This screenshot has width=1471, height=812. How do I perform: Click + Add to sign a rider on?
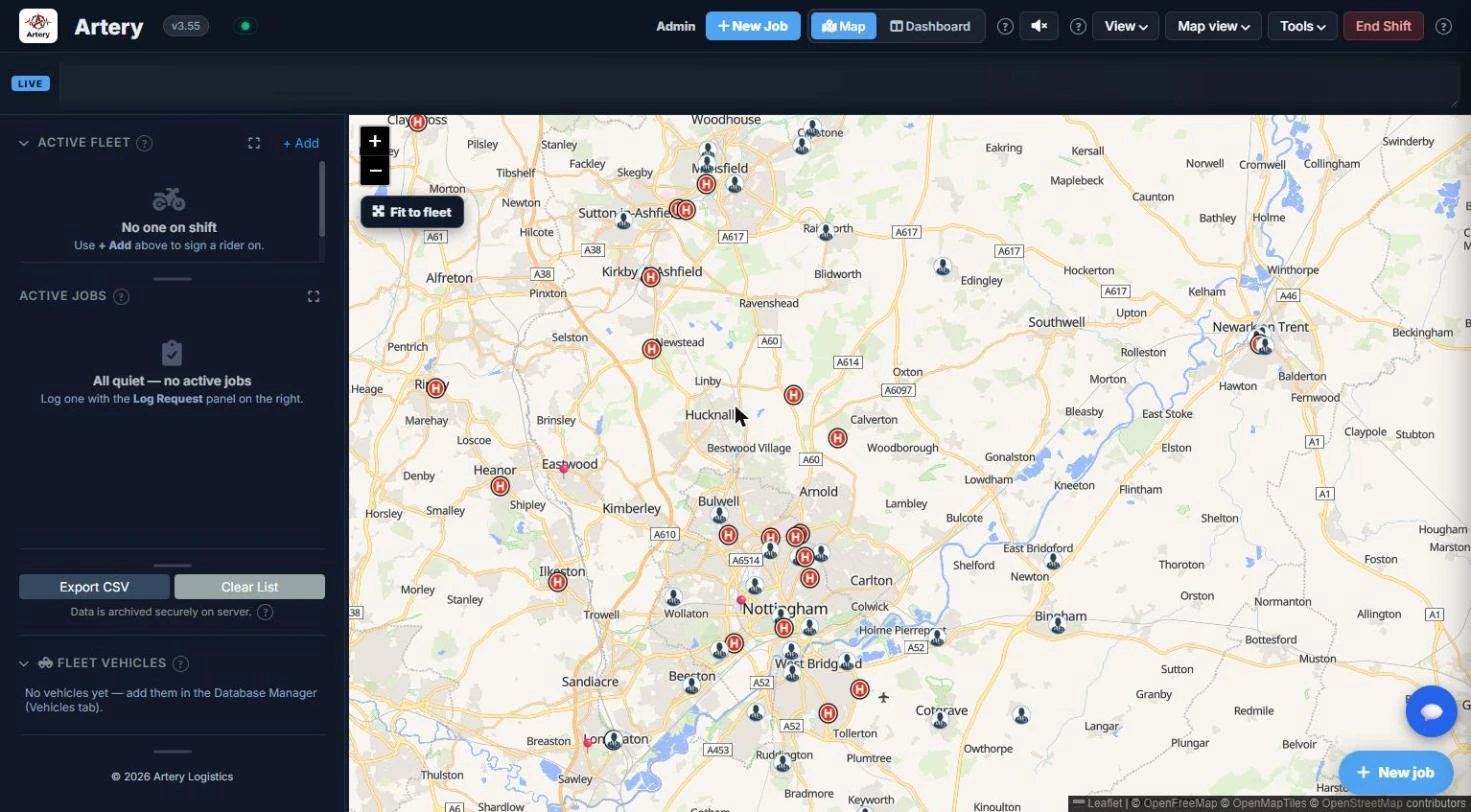point(301,143)
